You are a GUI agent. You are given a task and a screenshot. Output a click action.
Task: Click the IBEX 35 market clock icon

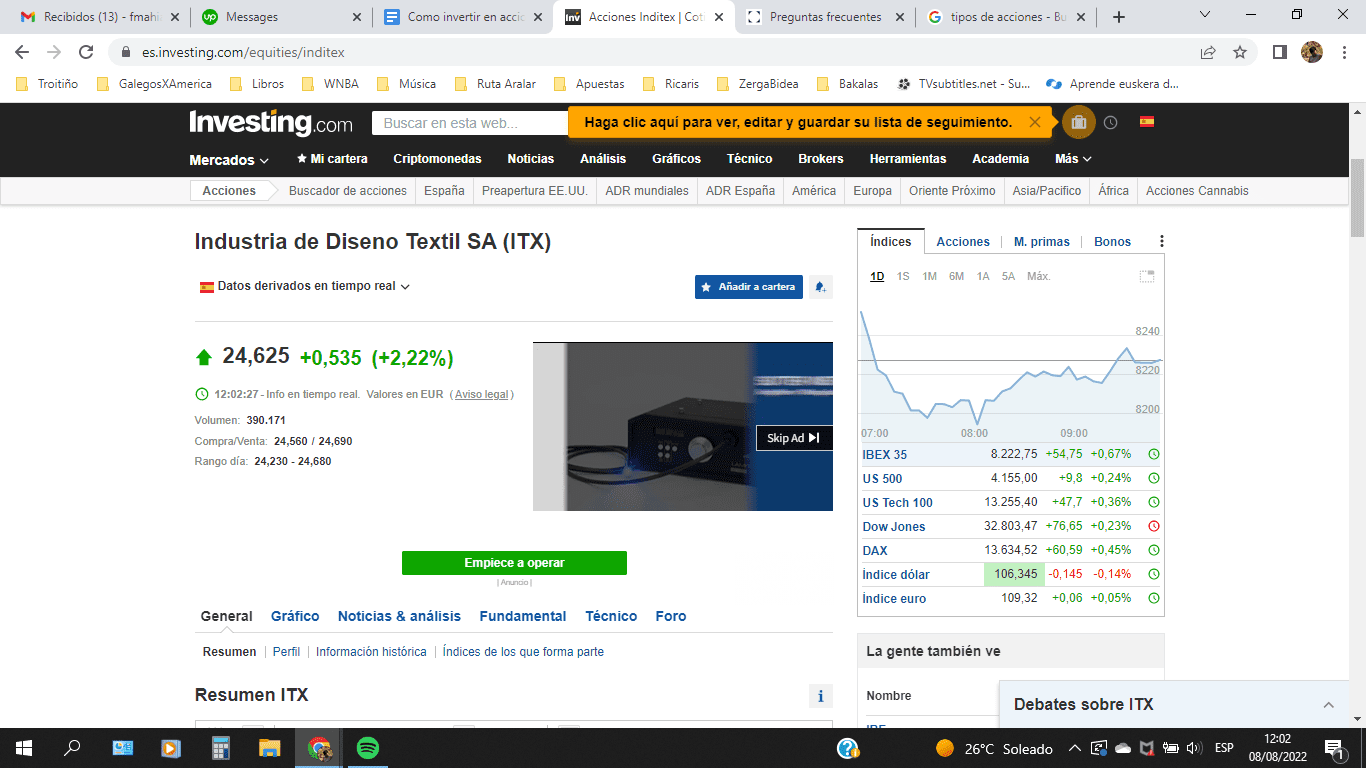point(1154,454)
